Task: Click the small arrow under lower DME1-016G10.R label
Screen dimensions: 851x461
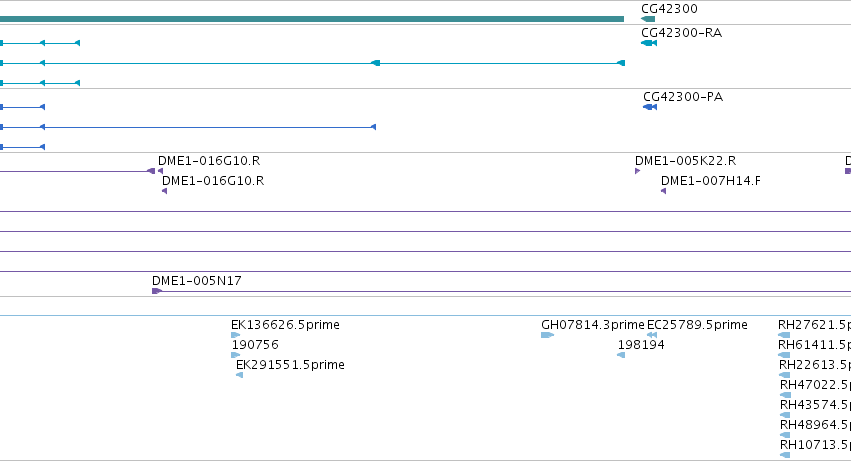Action: click(164, 191)
